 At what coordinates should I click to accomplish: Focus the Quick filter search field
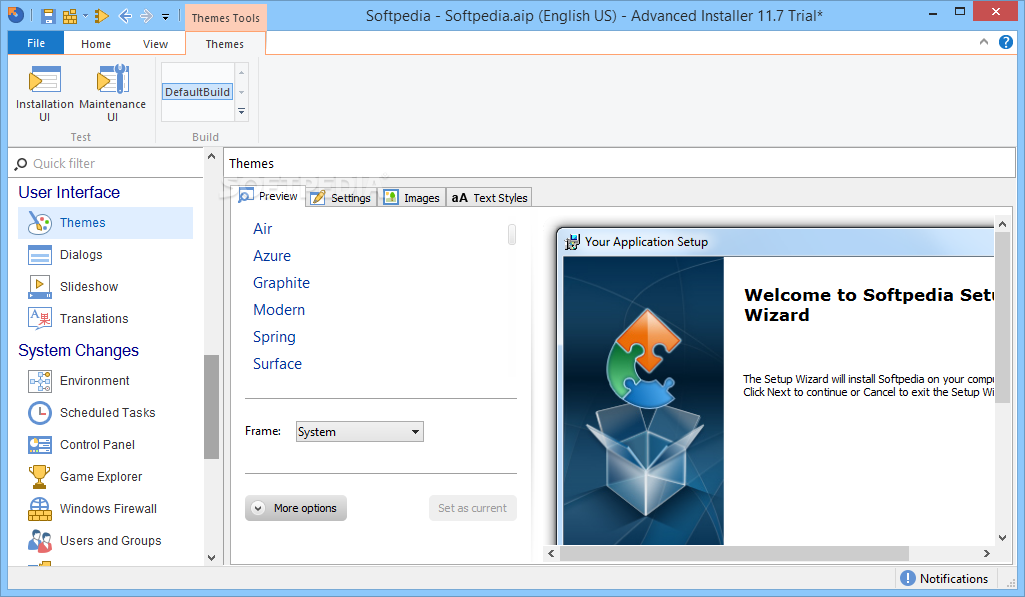pyautogui.click(x=108, y=163)
